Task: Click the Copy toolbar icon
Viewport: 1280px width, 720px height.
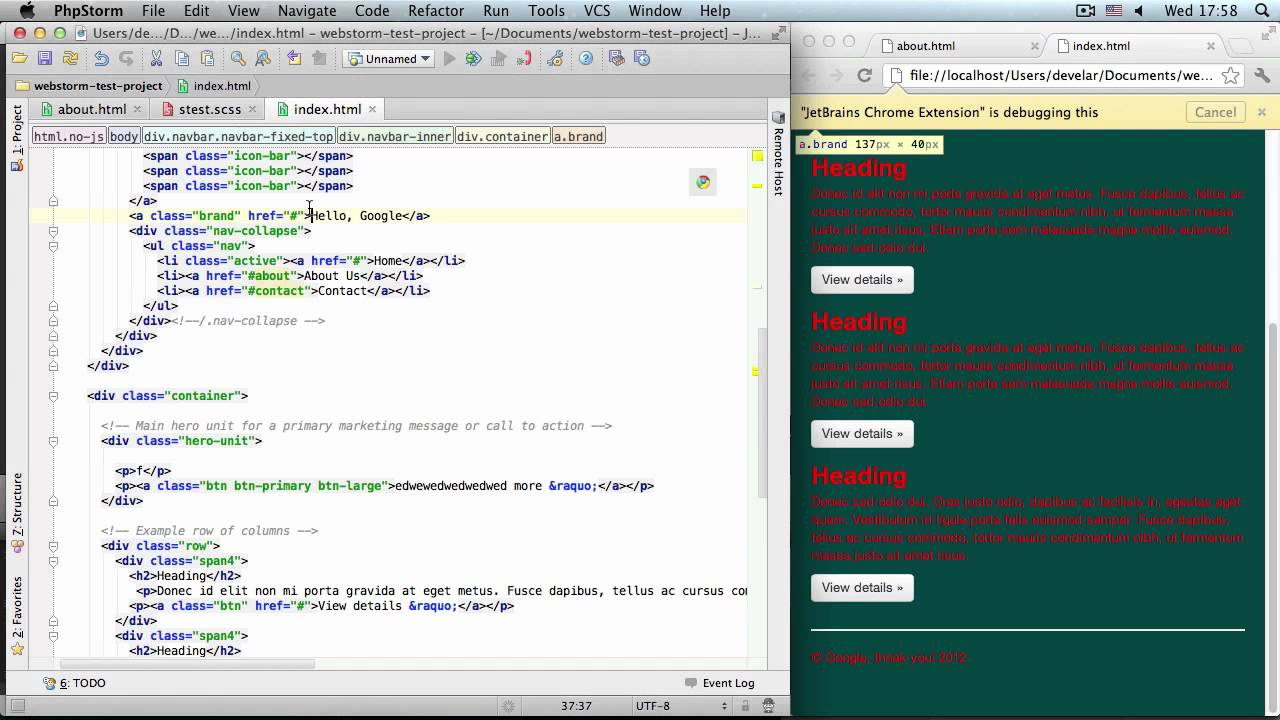Action: click(182, 59)
